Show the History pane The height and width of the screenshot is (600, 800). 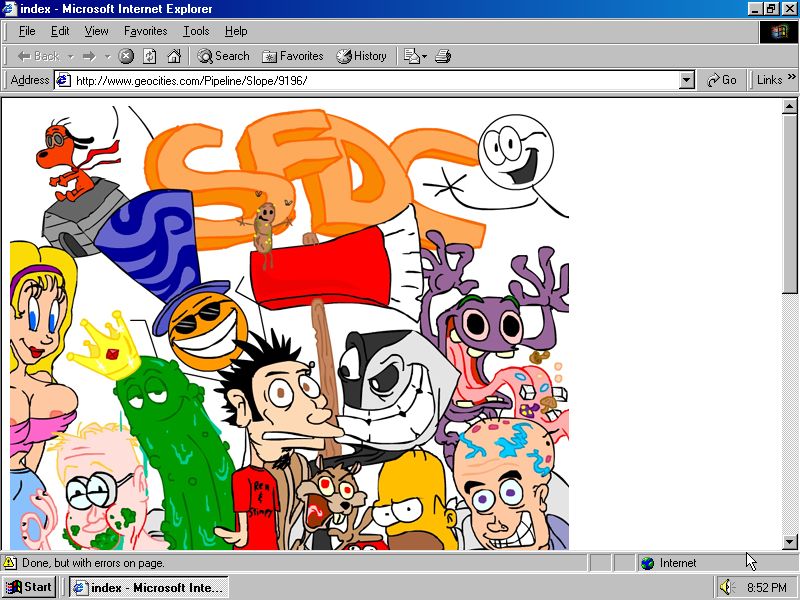tap(361, 56)
